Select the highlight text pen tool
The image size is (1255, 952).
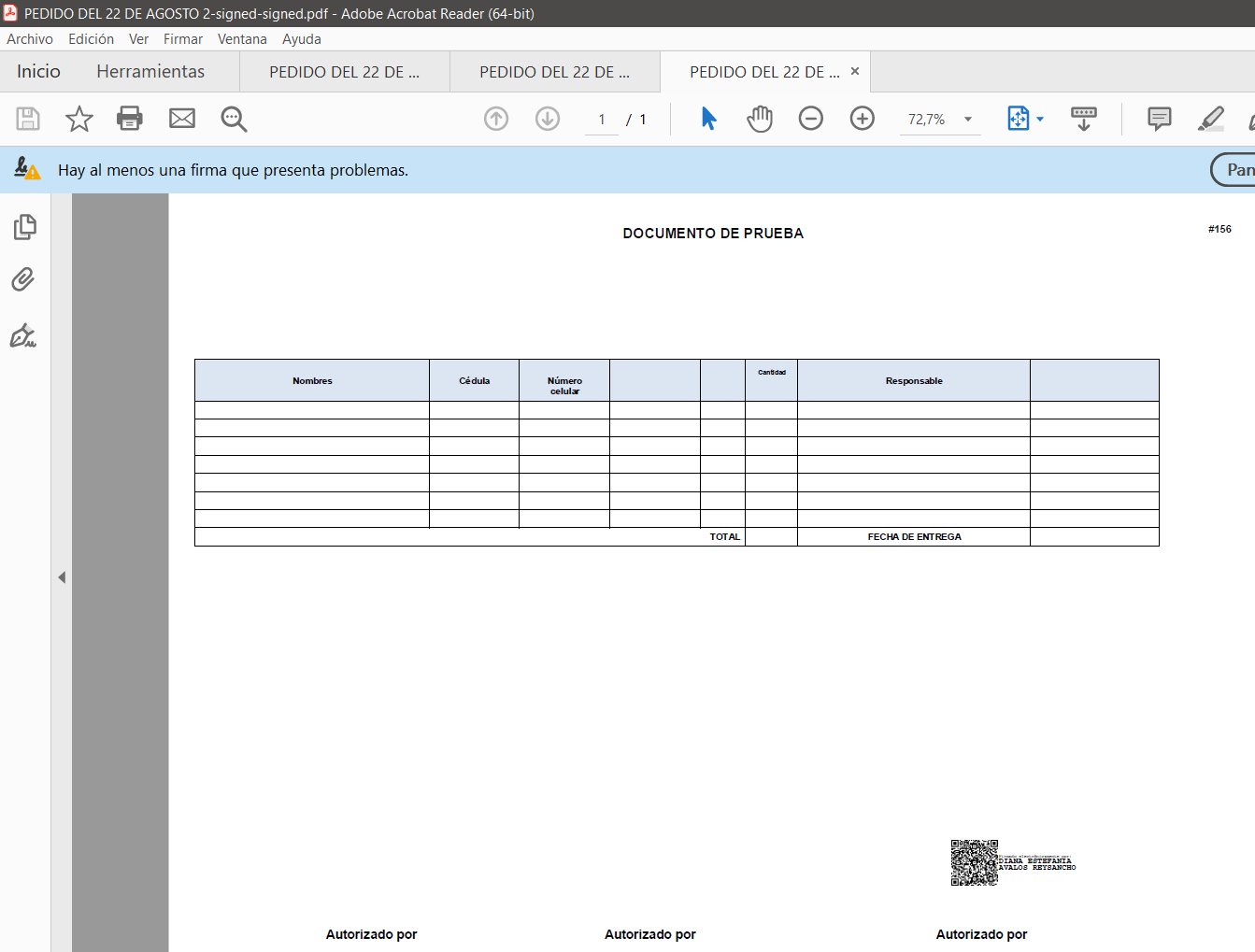coord(1211,119)
